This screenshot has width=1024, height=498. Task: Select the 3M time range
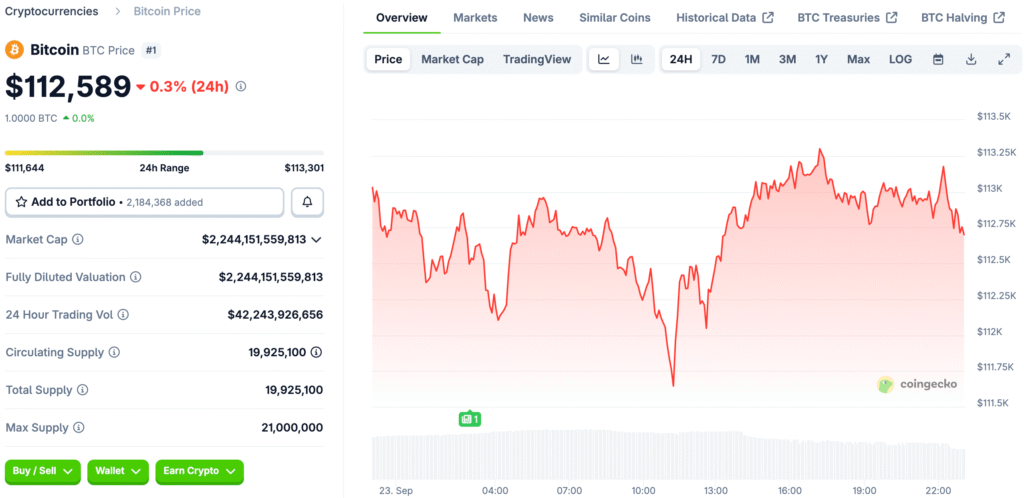point(787,59)
